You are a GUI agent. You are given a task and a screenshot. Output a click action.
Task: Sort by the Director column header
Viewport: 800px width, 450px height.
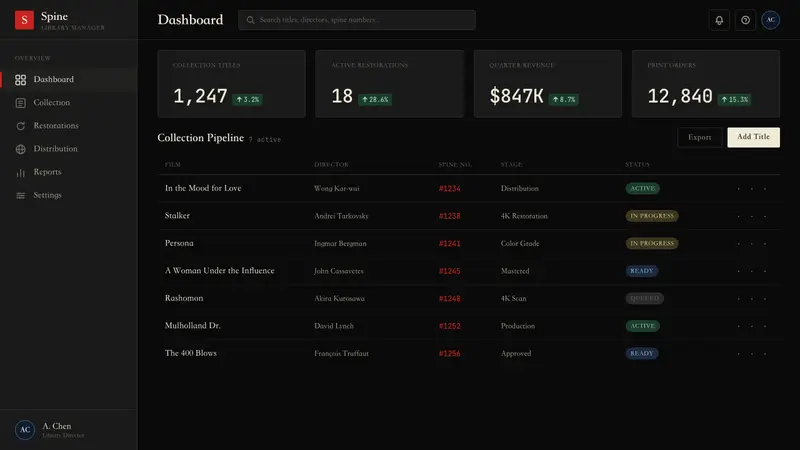click(331, 165)
